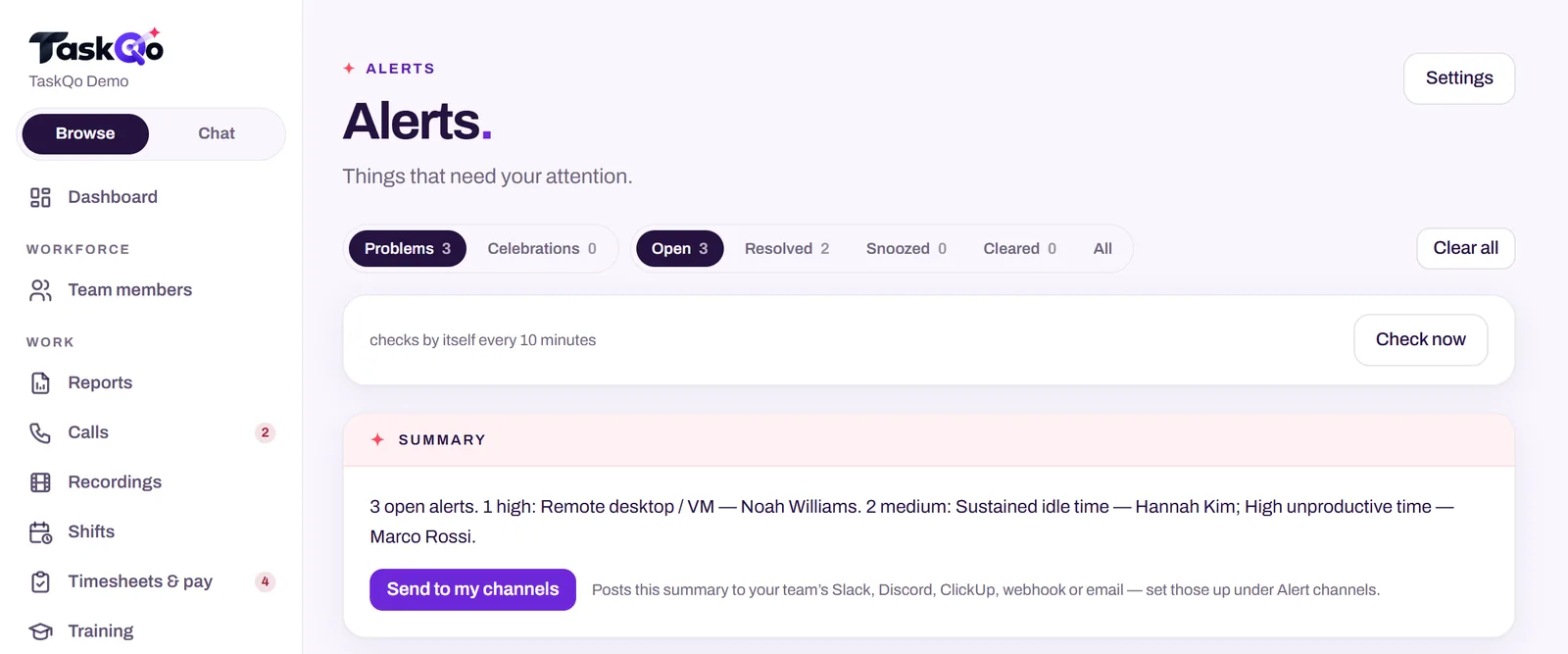This screenshot has width=1568, height=654.
Task: Click Check now
Action: pos(1421,340)
